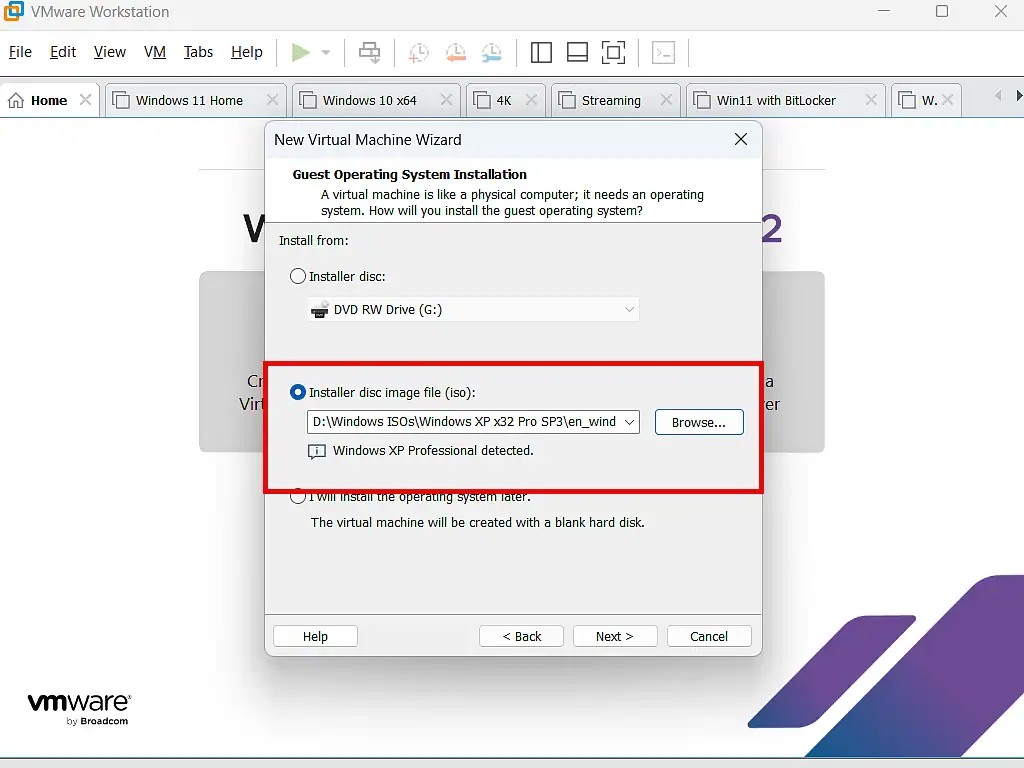The width and height of the screenshot is (1024, 768).
Task: Click inside the ISO path input field
Action: (x=460, y=421)
